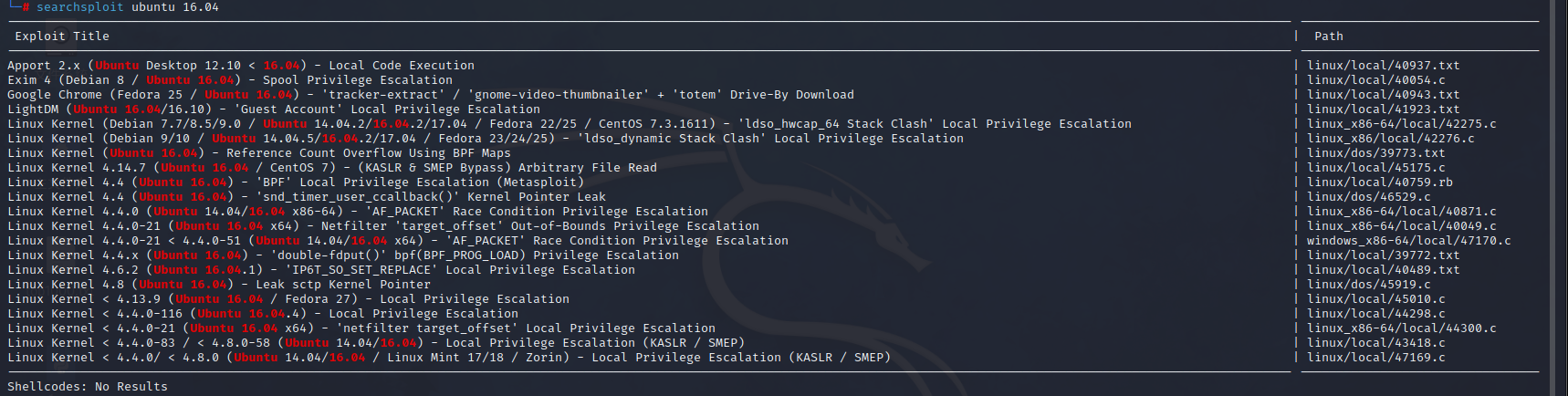Click the path linux/local/45175.c
This screenshot has width=1568, height=396.
click(x=1376, y=168)
